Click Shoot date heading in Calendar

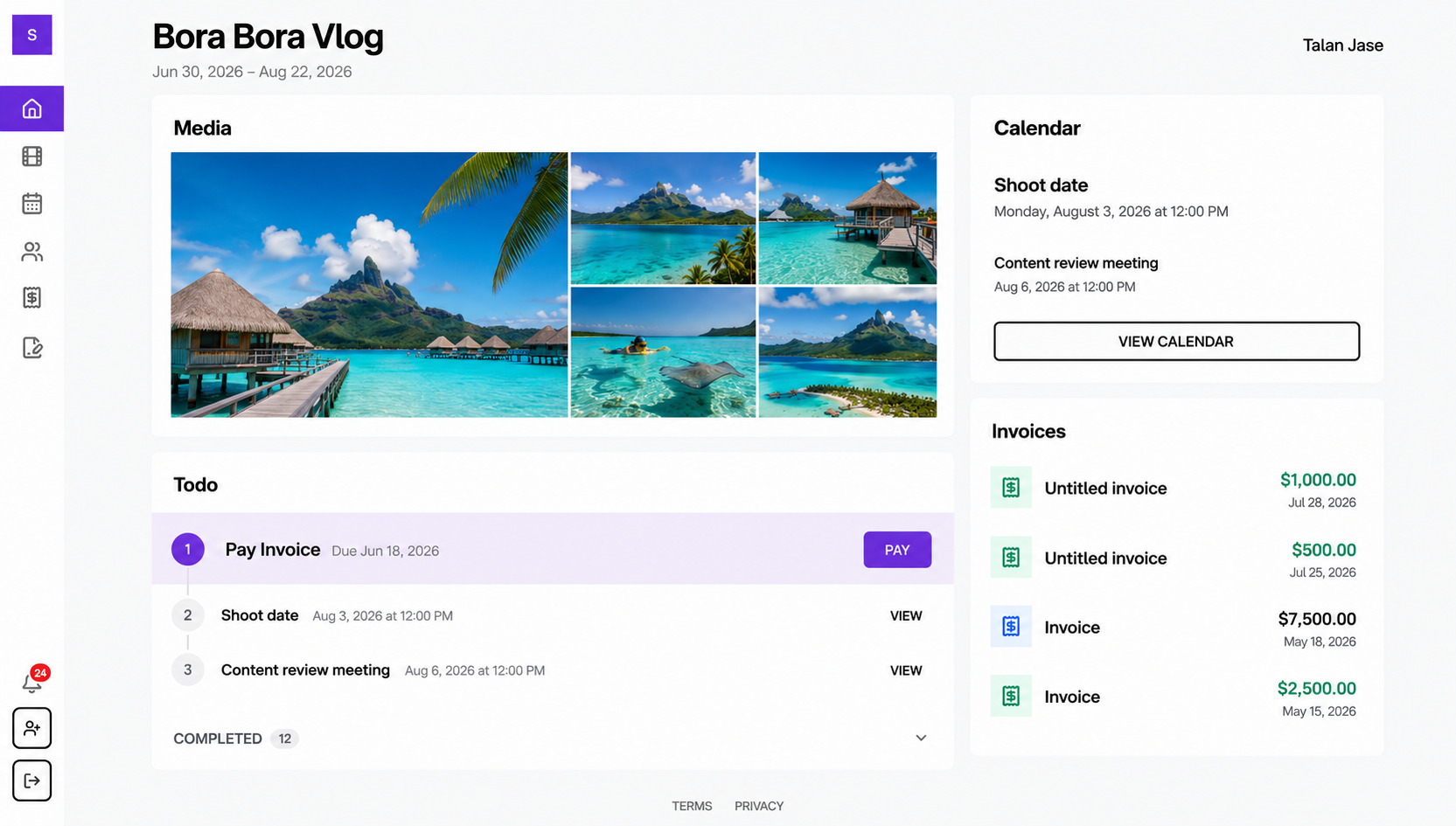click(x=1041, y=185)
